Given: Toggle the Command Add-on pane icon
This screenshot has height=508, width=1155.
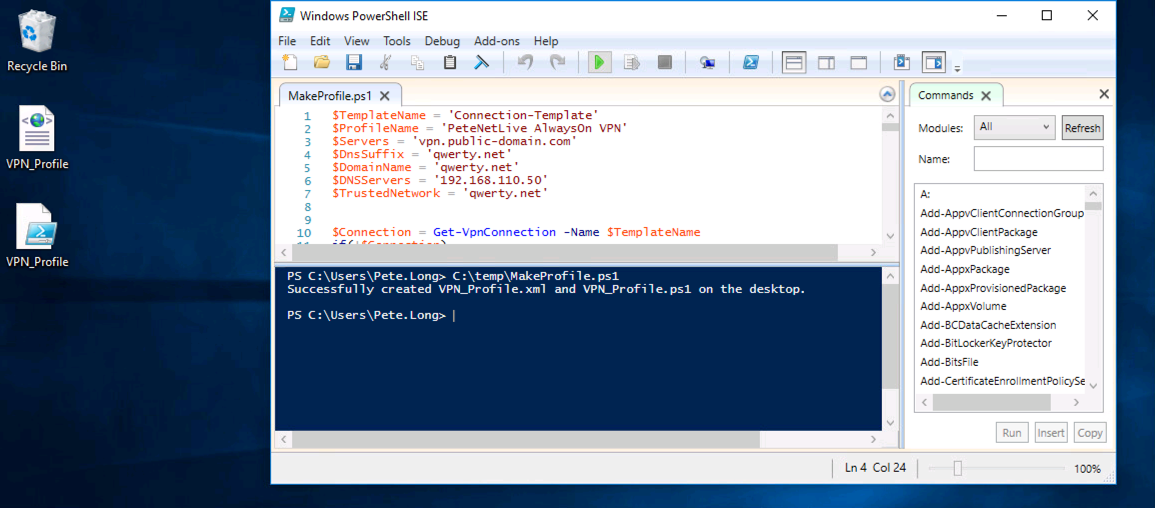Looking at the screenshot, I should [935, 63].
